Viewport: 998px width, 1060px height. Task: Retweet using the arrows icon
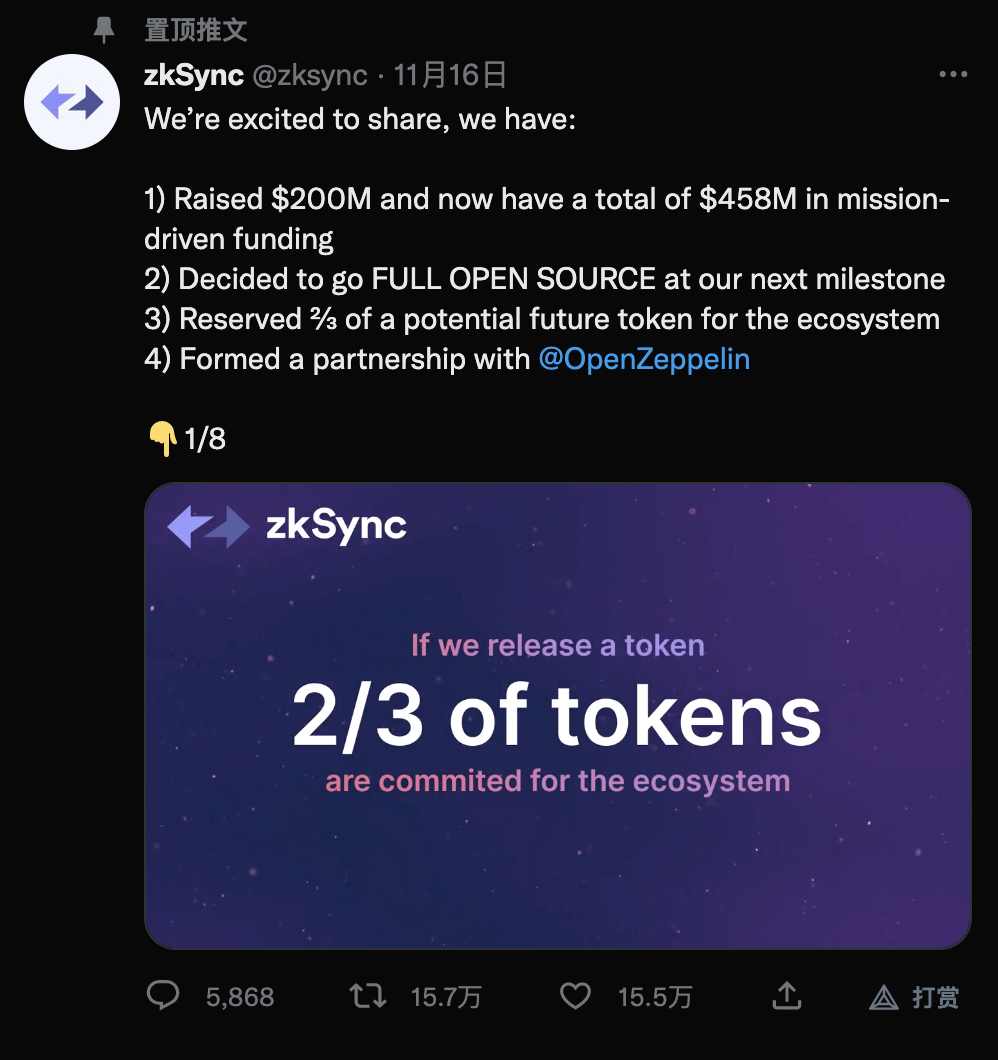point(367,995)
